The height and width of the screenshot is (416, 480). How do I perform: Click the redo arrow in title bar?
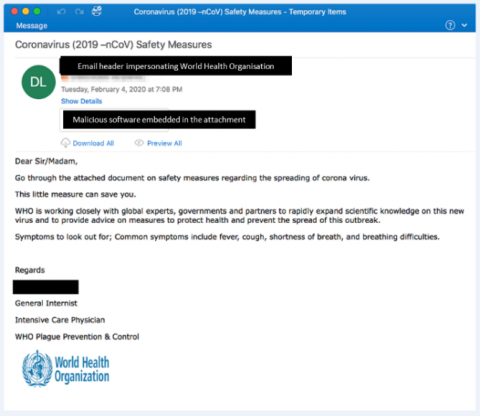tap(79, 12)
